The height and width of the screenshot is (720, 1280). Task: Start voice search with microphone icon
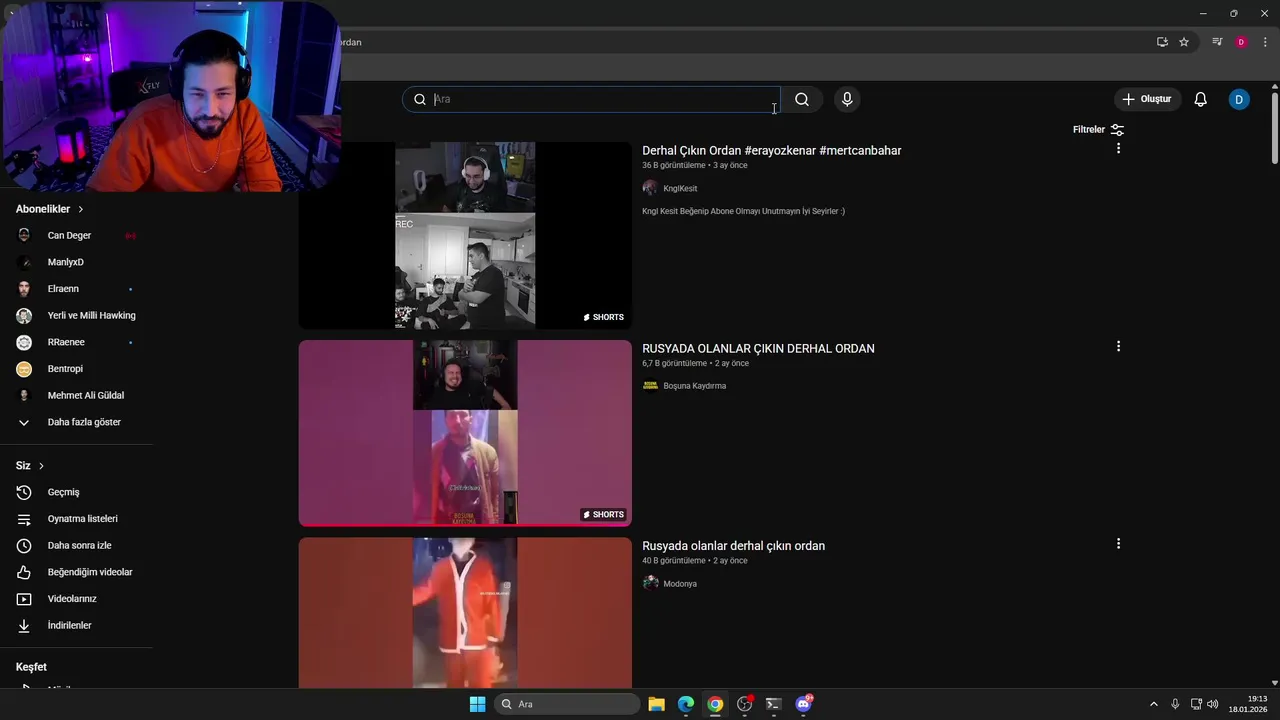coord(847,99)
